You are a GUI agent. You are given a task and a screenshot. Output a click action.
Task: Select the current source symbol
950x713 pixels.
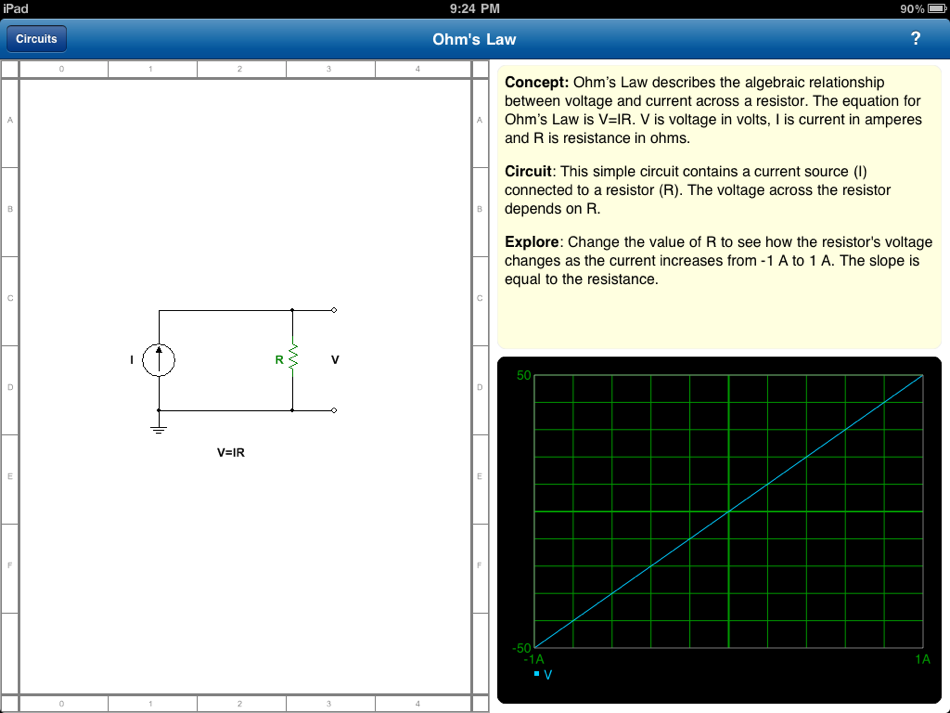159,360
